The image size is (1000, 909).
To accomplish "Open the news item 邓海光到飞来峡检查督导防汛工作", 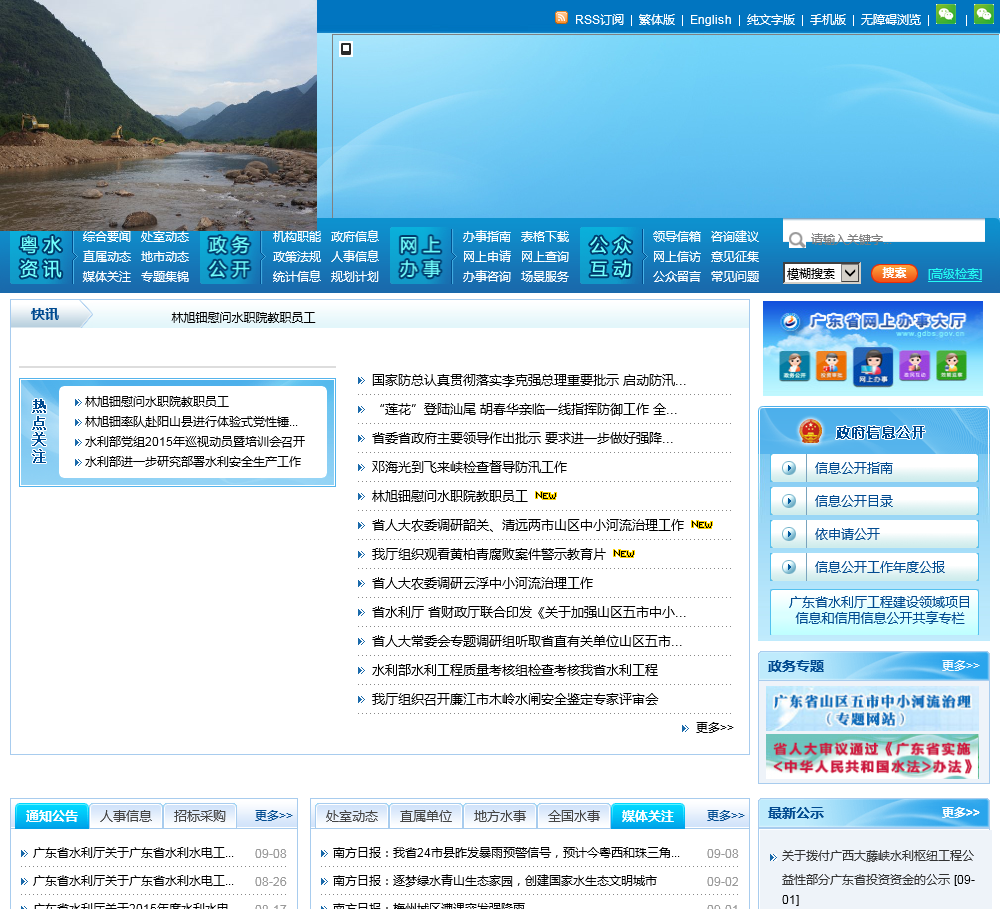I will click(469, 467).
